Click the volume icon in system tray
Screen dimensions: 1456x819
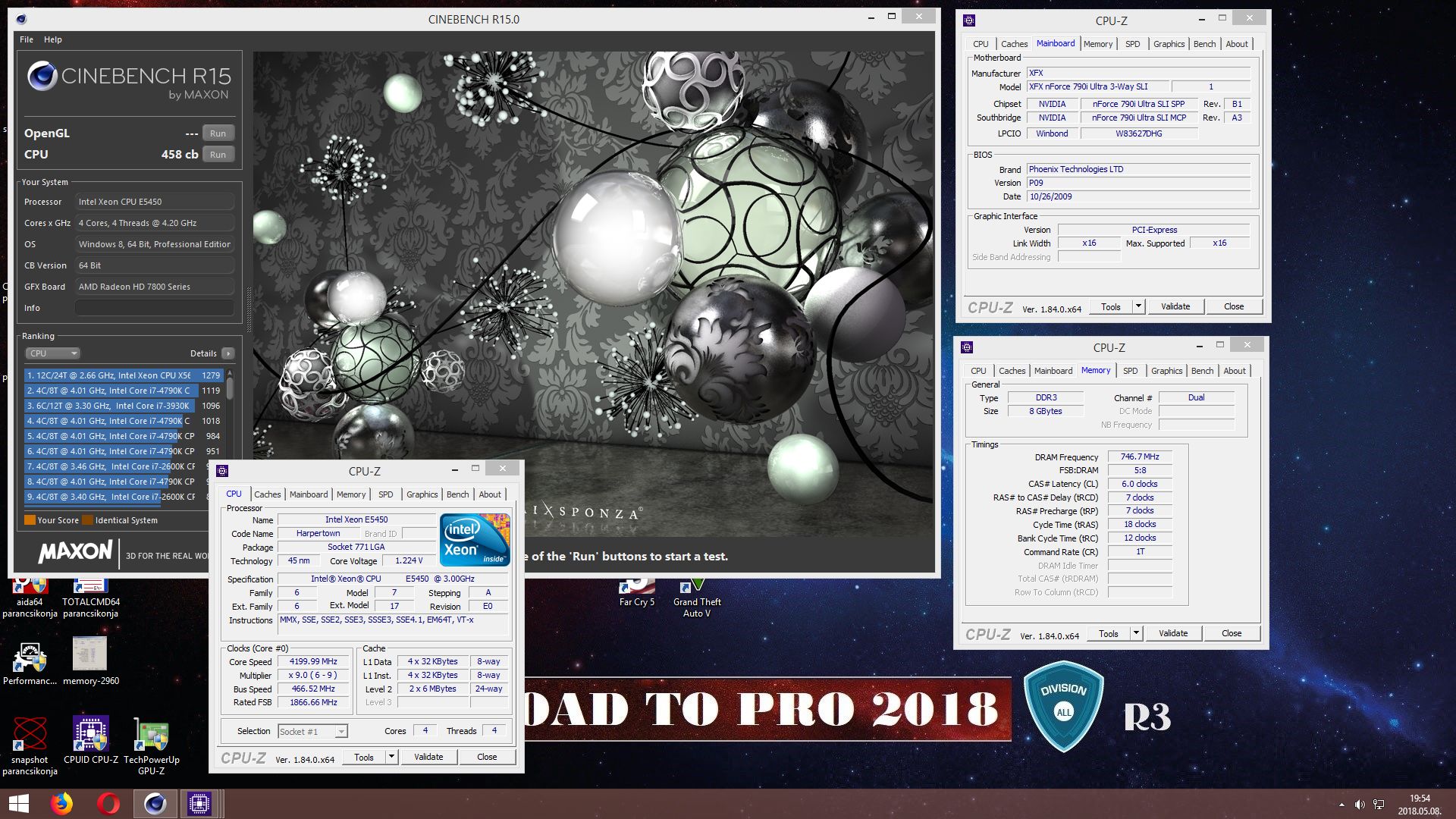click(x=1360, y=805)
